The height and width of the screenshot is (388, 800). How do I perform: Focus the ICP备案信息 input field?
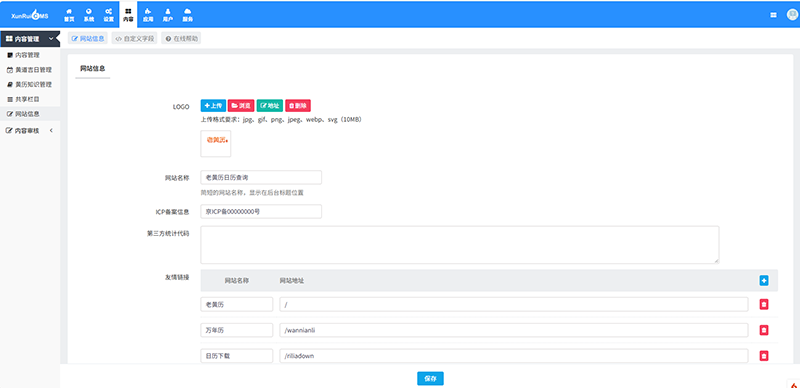point(261,211)
